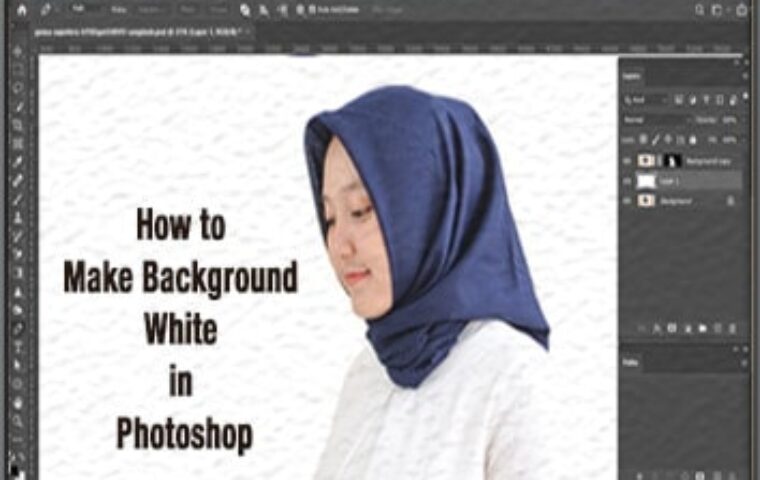The image size is (760, 480).
Task: Open the workspace switcher icon
Action: coord(718,10)
